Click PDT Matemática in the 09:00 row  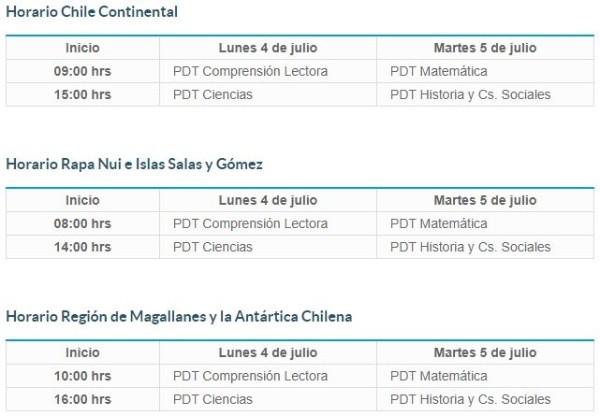click(x=439, y=71)
